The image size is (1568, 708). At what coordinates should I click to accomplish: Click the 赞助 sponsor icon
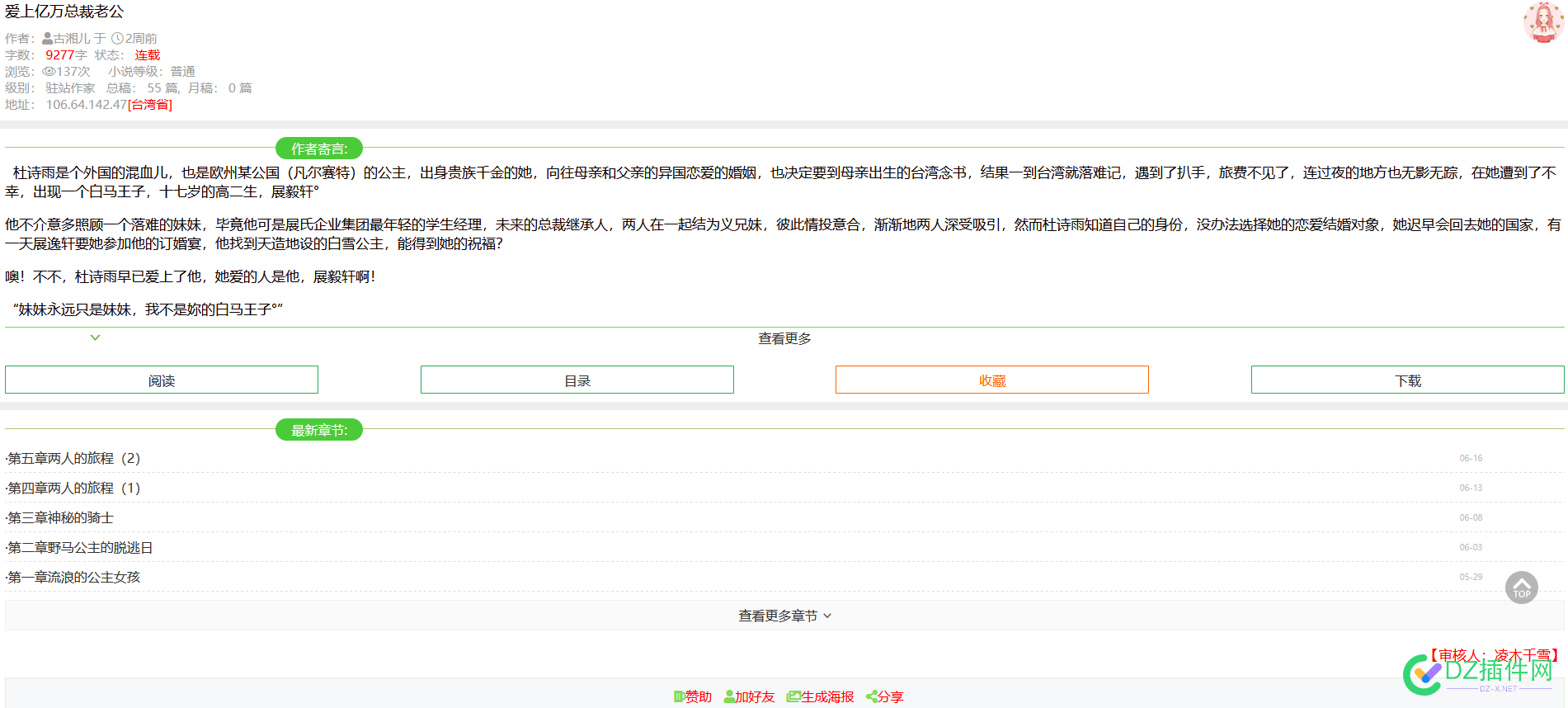(x=679, y=696)
